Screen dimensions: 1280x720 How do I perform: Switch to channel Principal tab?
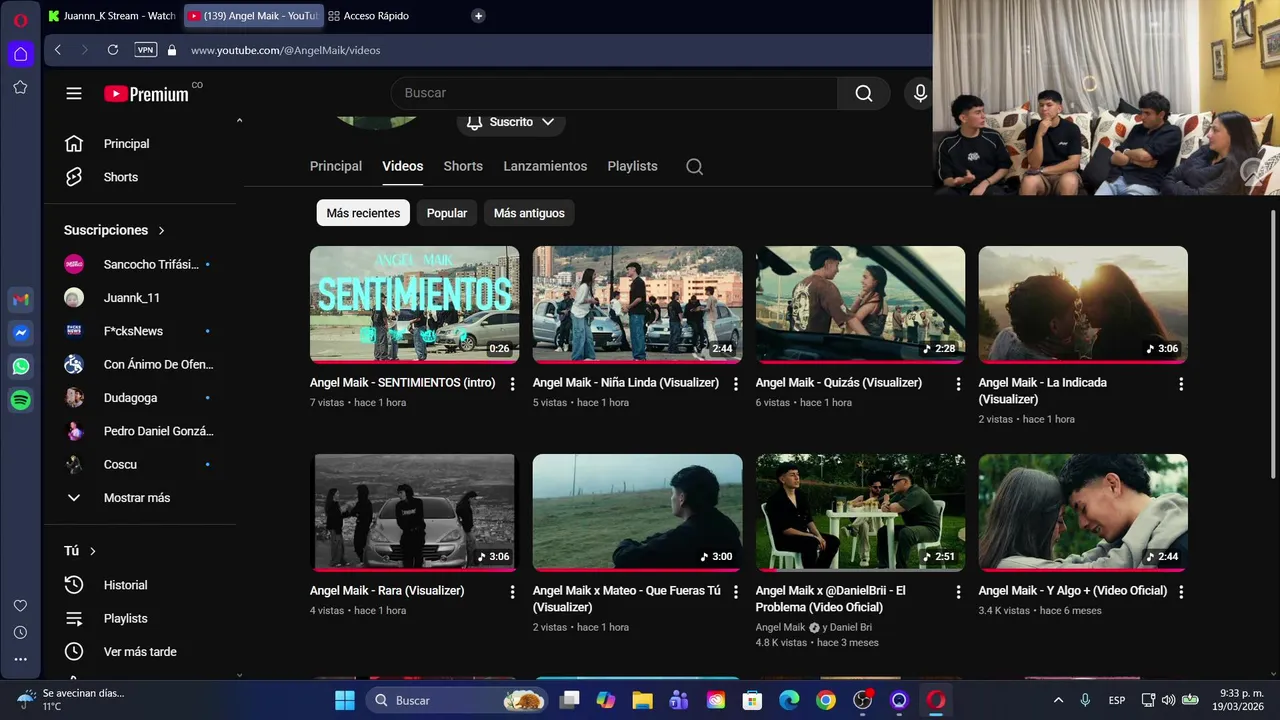tap(336, 167)
